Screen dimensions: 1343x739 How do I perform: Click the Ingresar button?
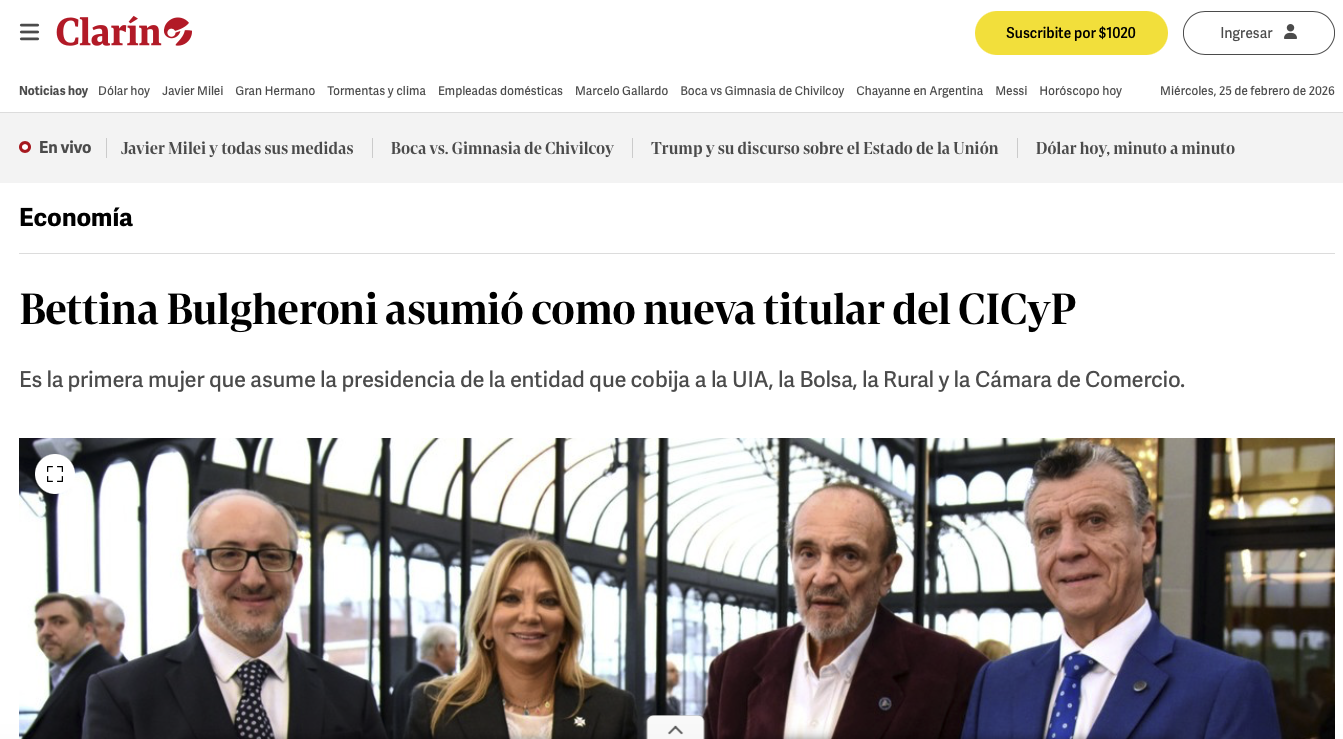coord(1258,33)
